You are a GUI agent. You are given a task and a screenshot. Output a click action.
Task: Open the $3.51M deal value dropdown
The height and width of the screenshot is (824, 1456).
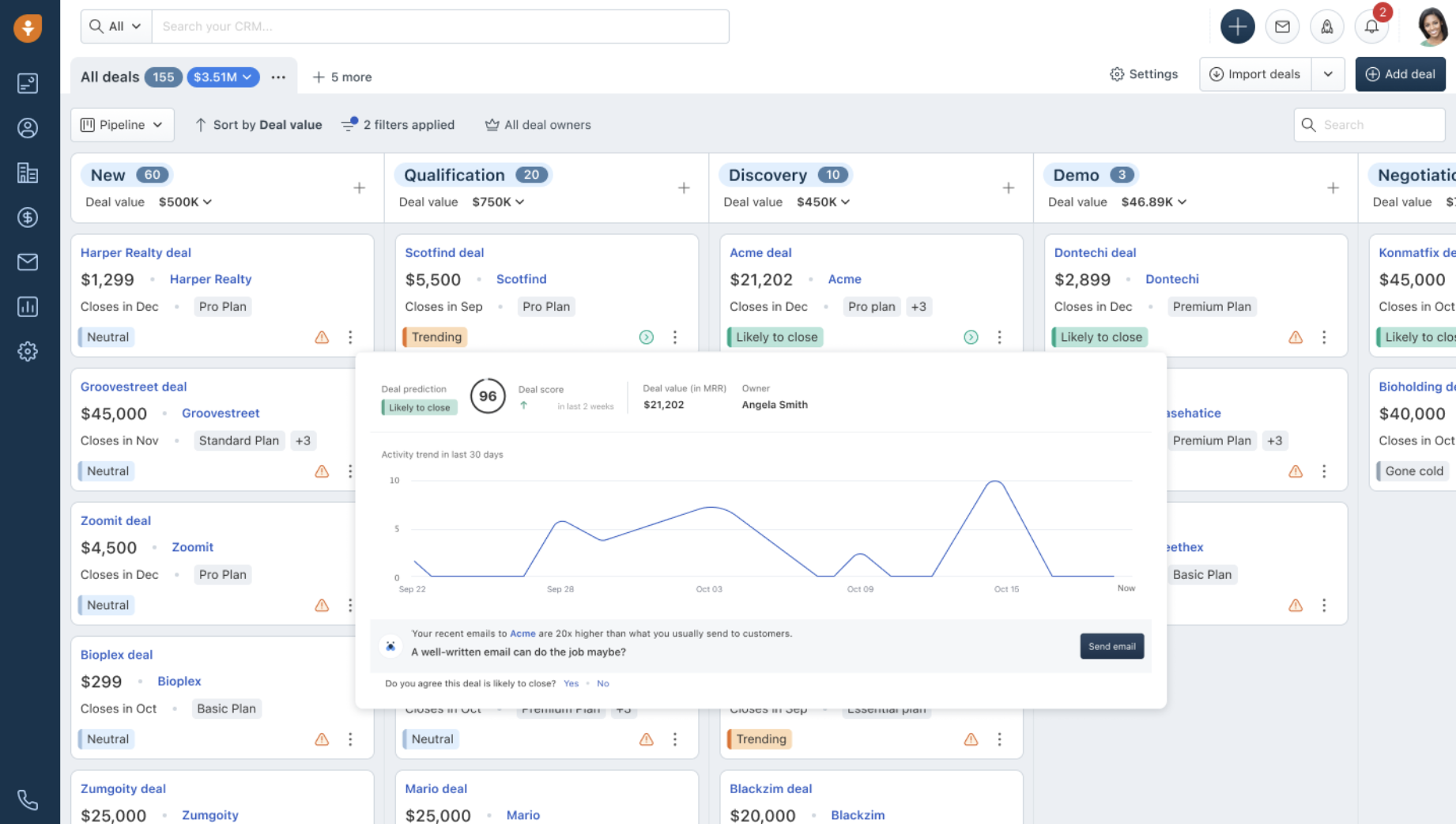[223, 77]
